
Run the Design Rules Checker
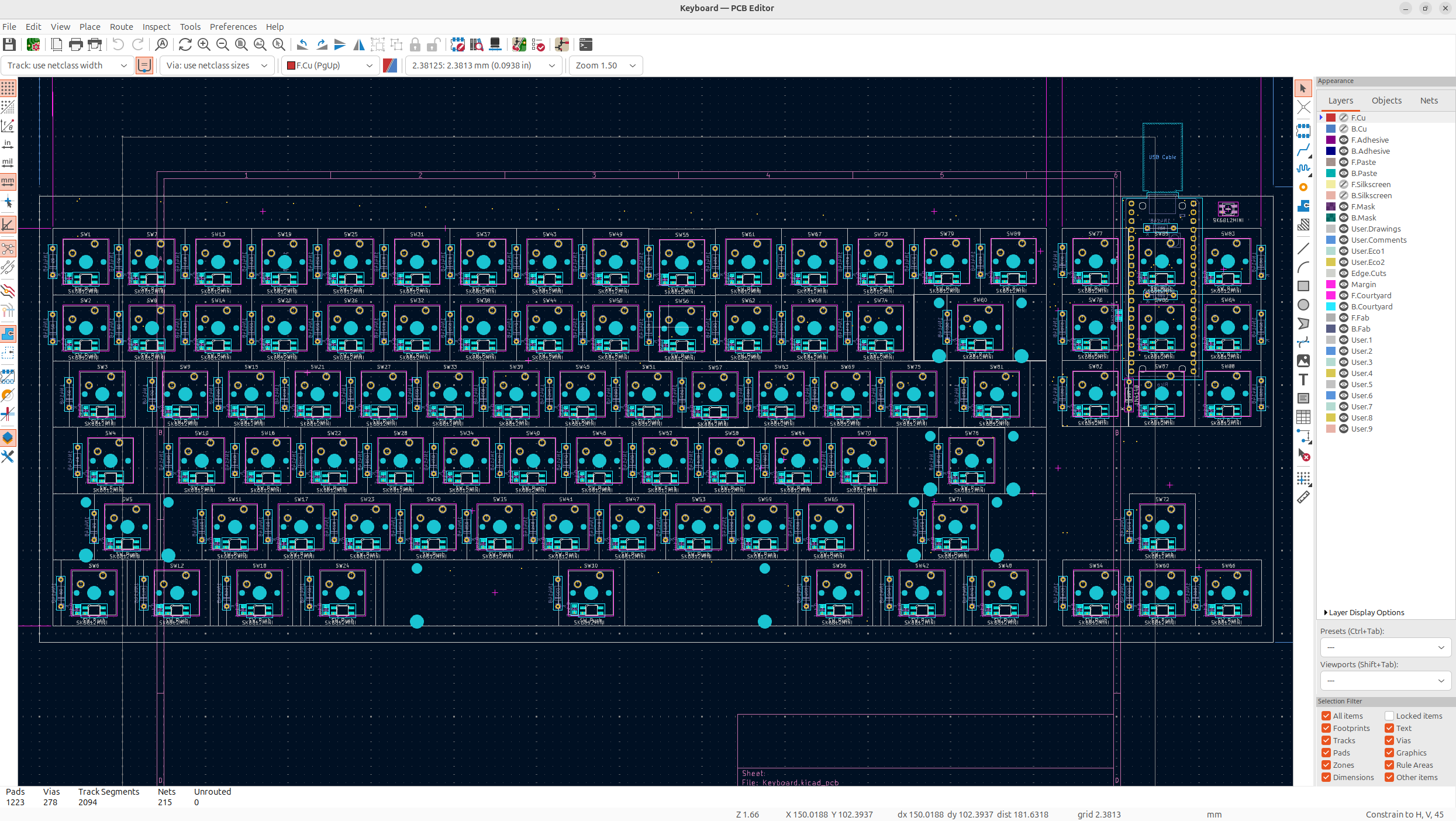(x=538, y=44)
